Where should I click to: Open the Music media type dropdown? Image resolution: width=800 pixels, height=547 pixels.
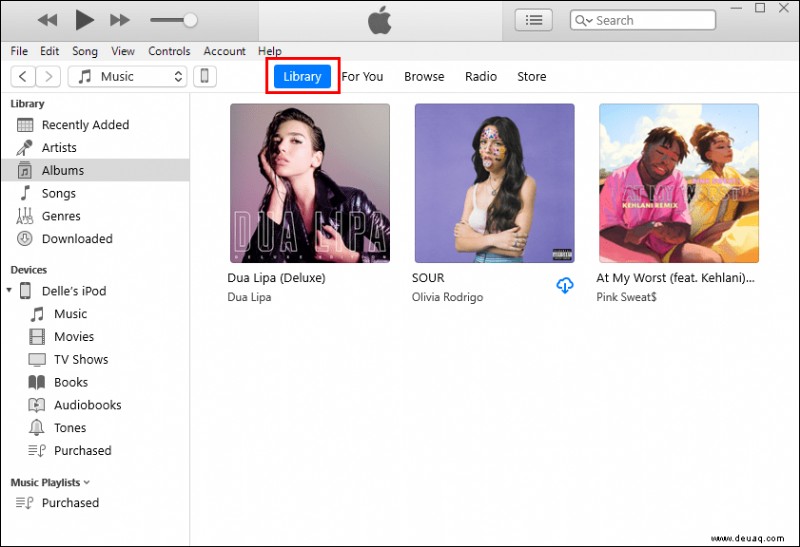point(128,77)
